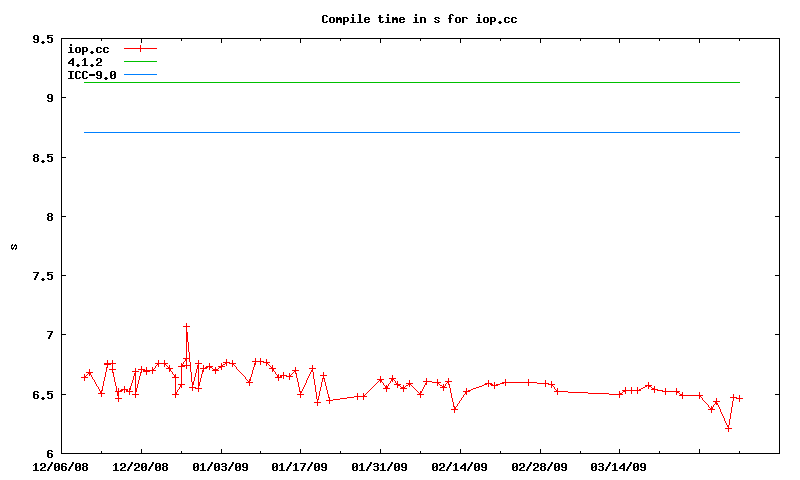
Task: Click the green 4.1.2 legend line sample
Action: pos(141,62)
